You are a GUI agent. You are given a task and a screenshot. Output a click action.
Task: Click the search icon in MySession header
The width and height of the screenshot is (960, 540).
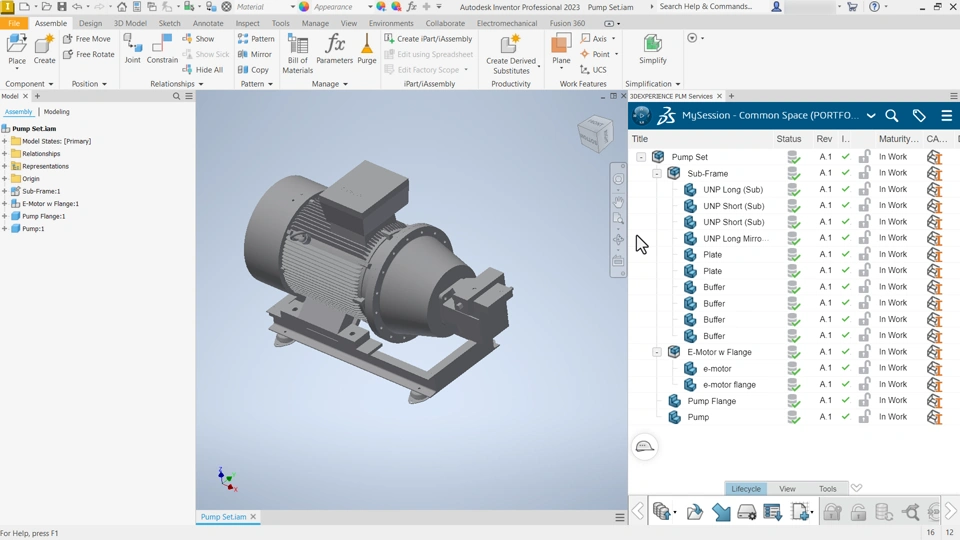892,116
